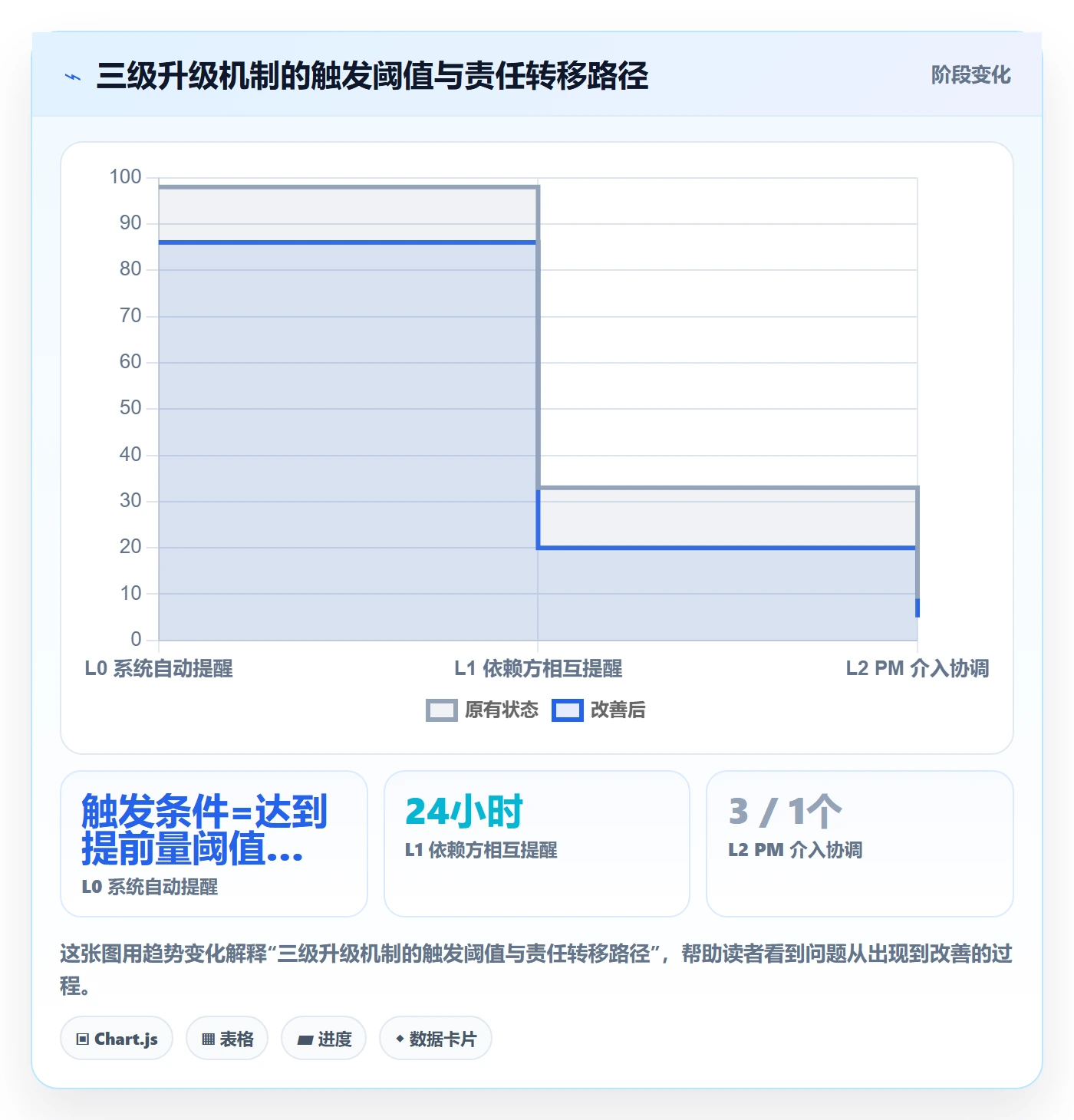Open the 24小时 data card
The width and height of the screenshot is (1074, 1120).
537,844
